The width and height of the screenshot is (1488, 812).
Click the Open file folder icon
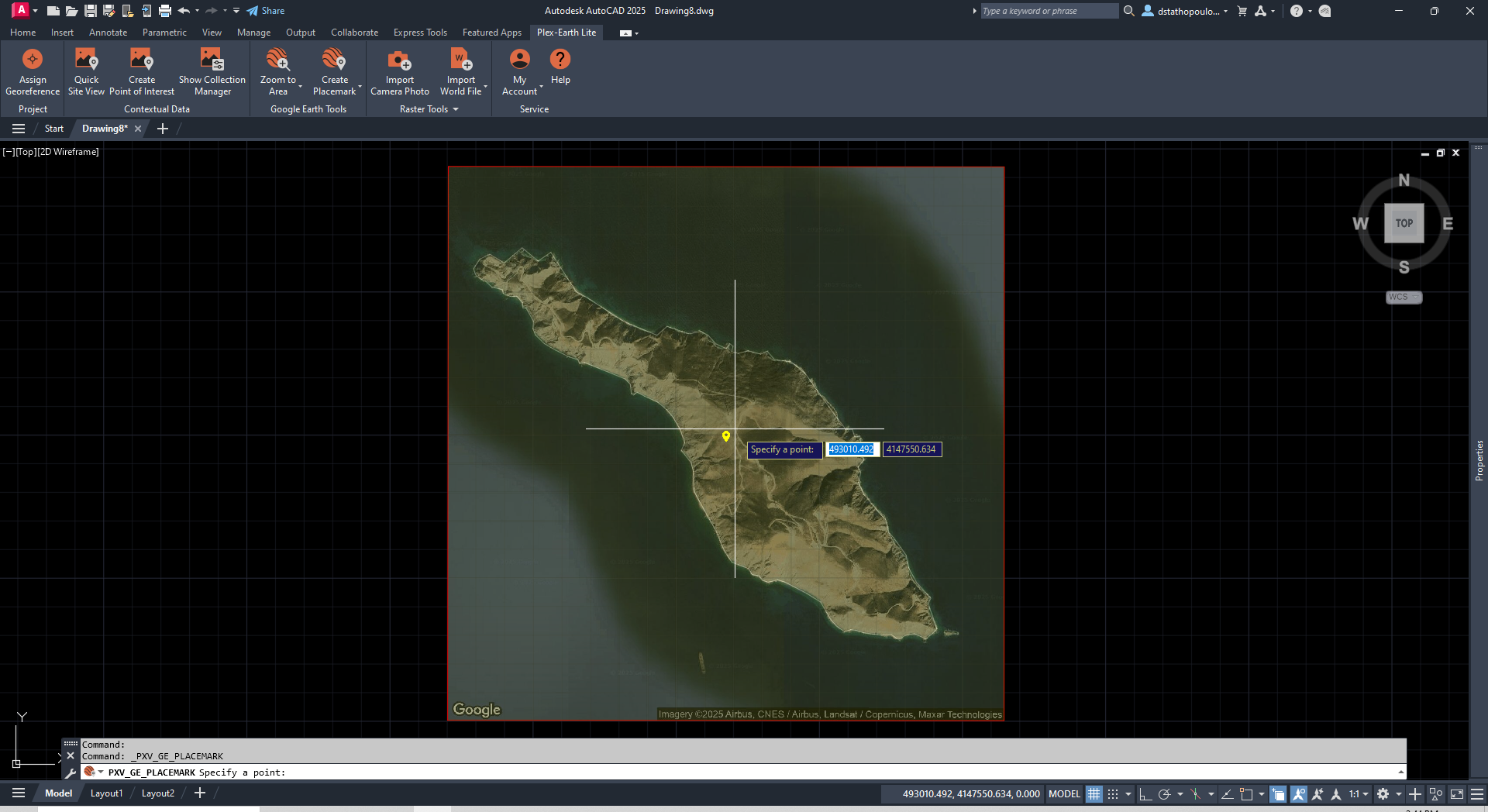point(71,11)
